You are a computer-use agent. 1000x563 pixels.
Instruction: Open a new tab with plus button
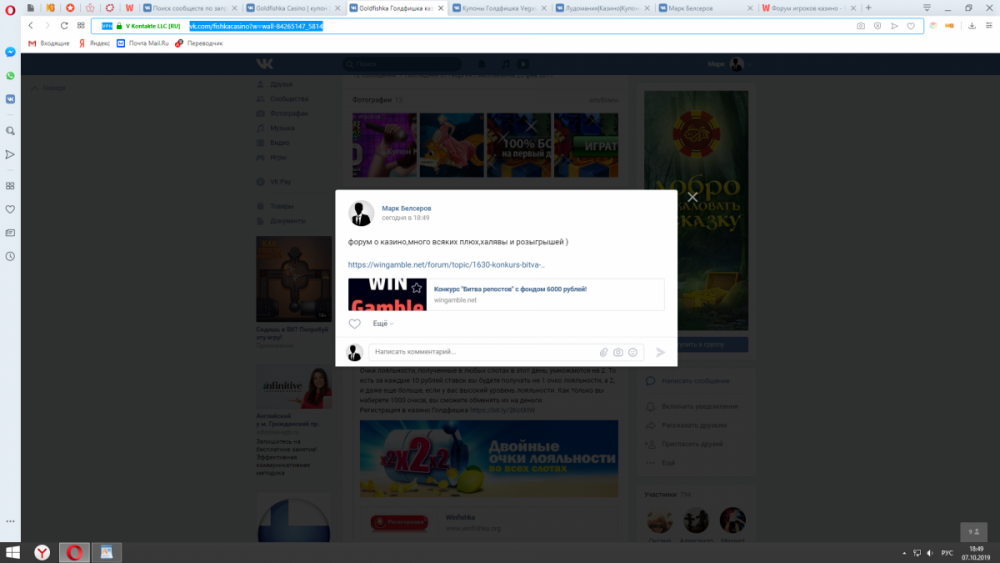pos(868,8)
